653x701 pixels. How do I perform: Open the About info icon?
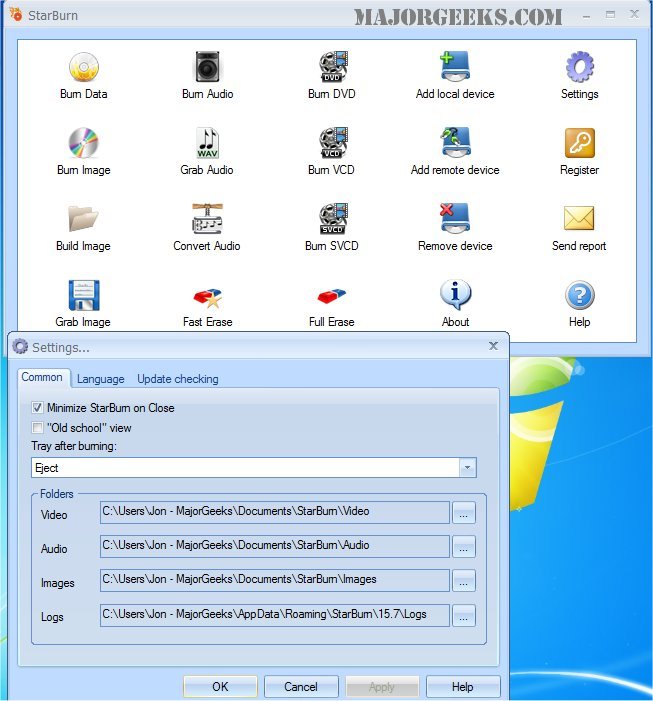(x=455, y=295)
